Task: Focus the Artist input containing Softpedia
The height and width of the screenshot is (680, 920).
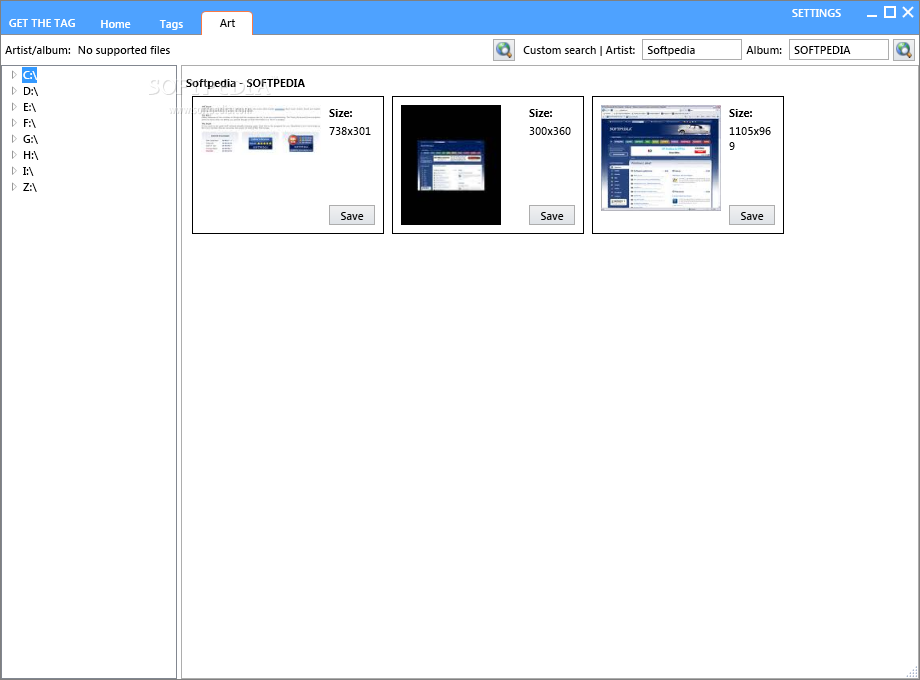Action: (x=692, y=50)
